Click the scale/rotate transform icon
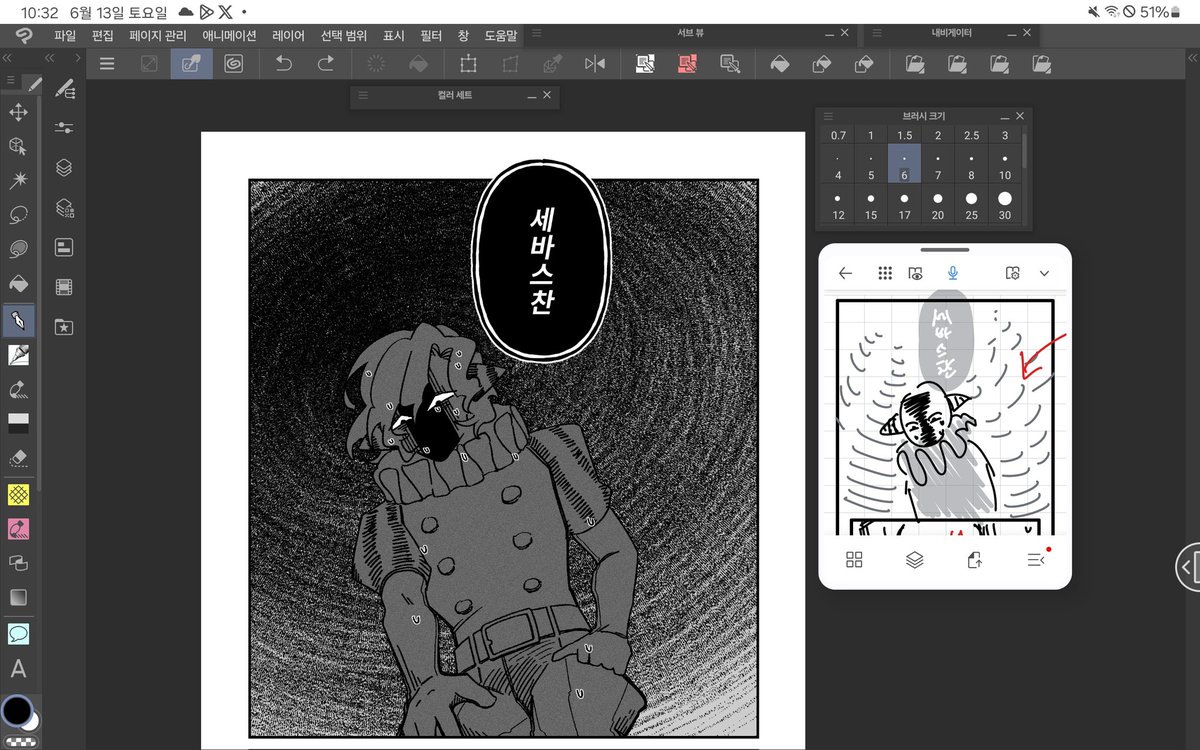 [x=467, y=64]
